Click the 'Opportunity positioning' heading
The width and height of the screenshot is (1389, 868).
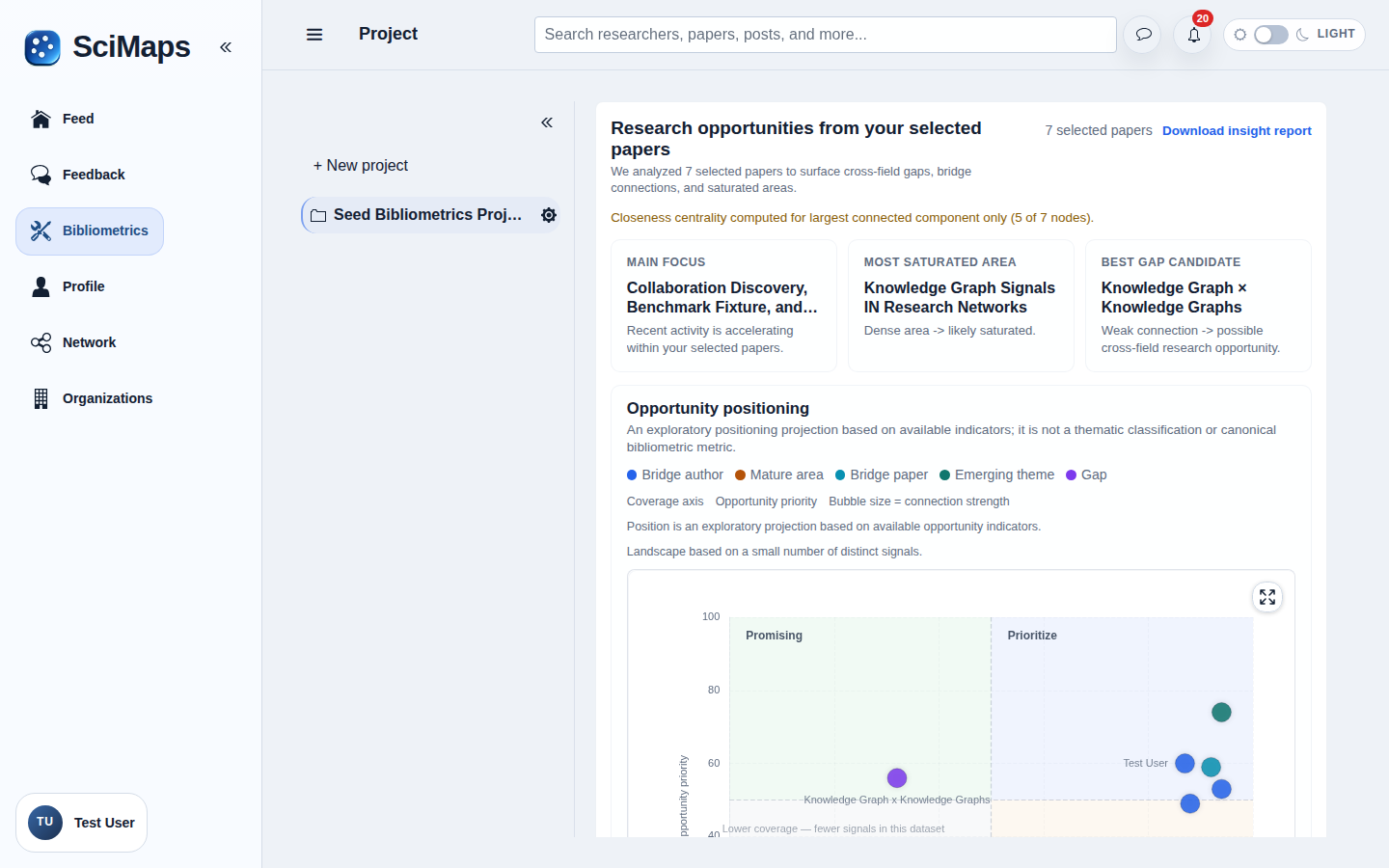tap(718, 409)
